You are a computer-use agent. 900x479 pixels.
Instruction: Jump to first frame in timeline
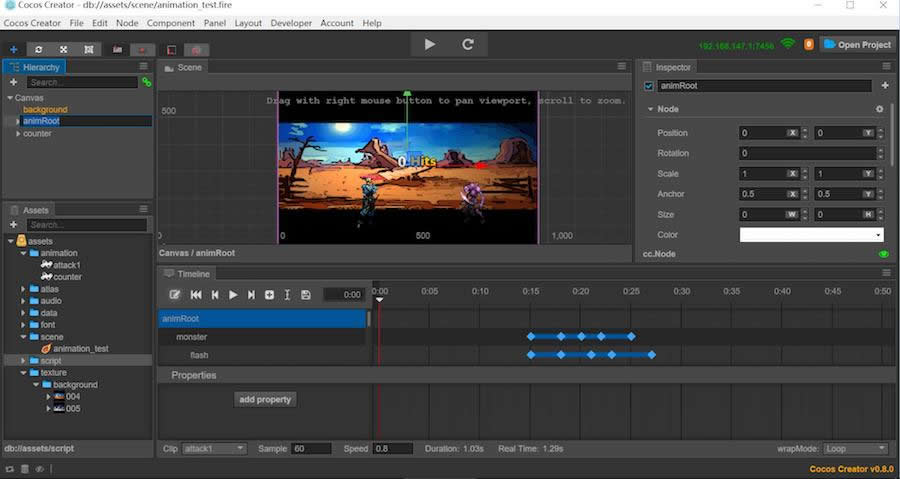(x=196, y=295)
